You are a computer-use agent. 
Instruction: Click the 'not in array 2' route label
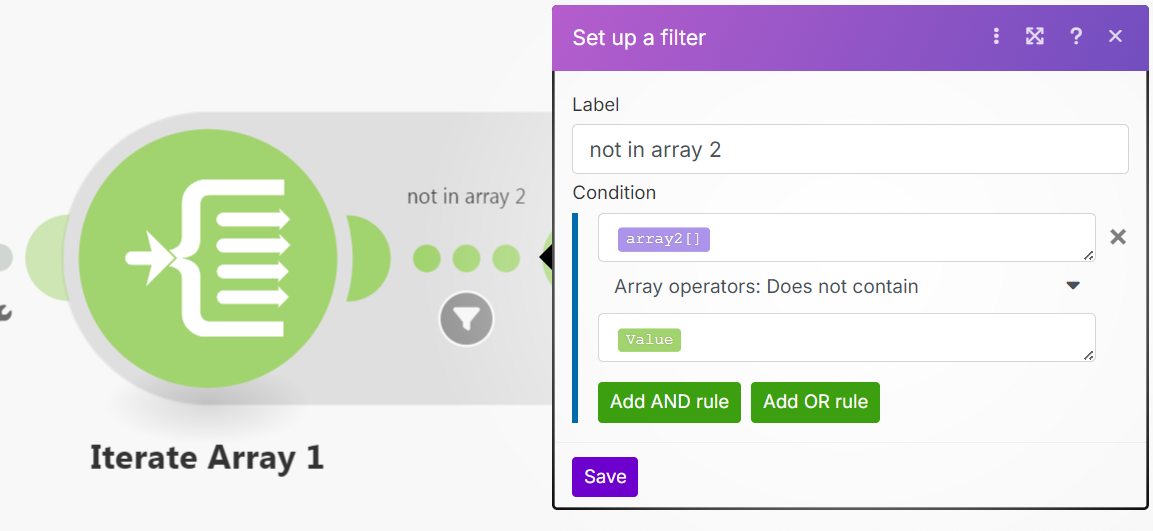pyautogui.click(x=466, y=197)
